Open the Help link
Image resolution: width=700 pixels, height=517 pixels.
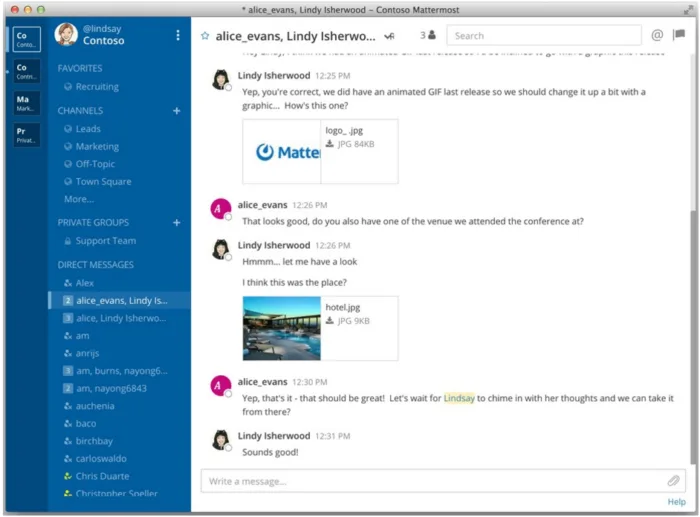point(676,502)
